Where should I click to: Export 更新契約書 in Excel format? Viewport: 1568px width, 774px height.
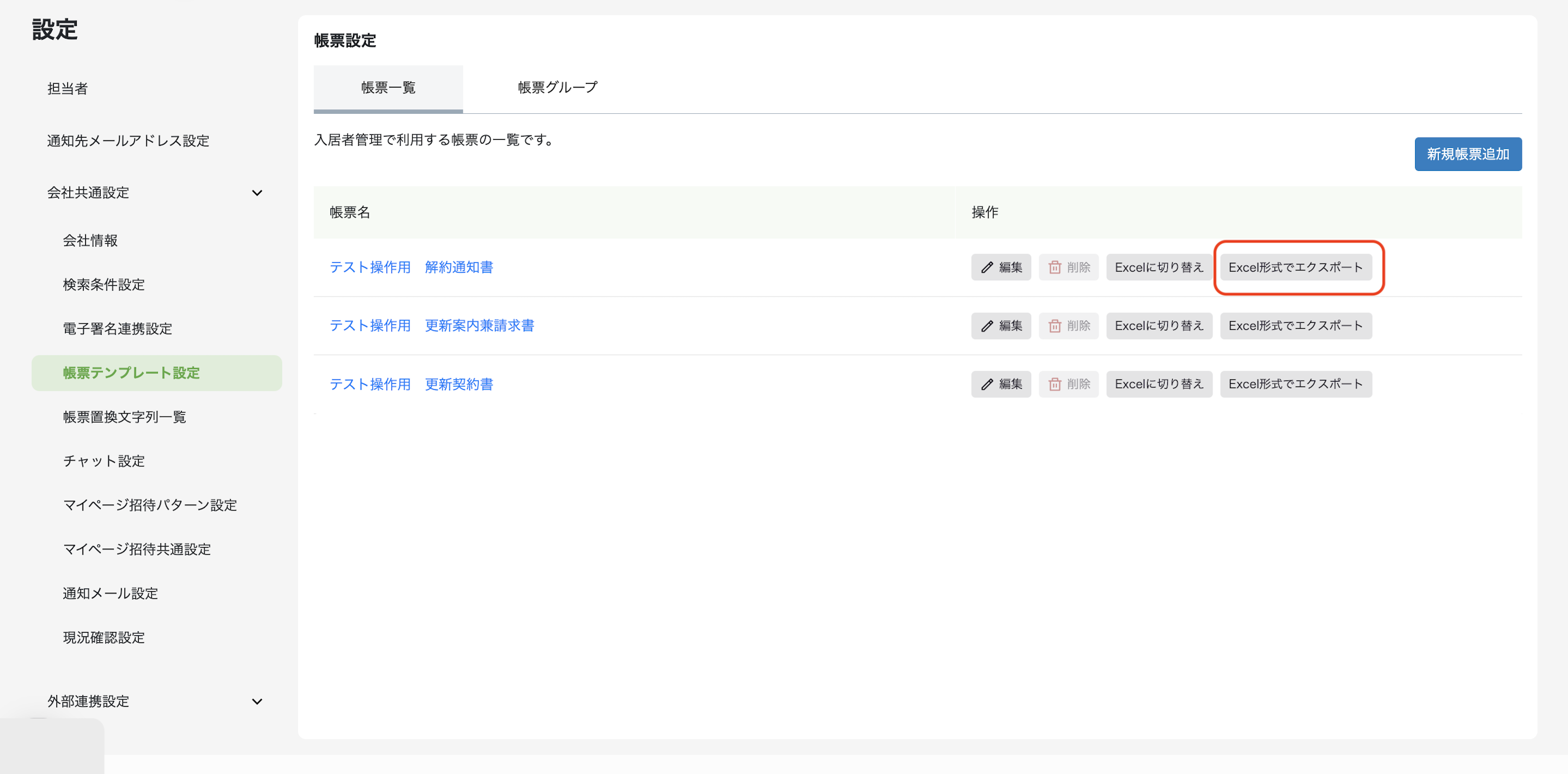click(1295, 384)
